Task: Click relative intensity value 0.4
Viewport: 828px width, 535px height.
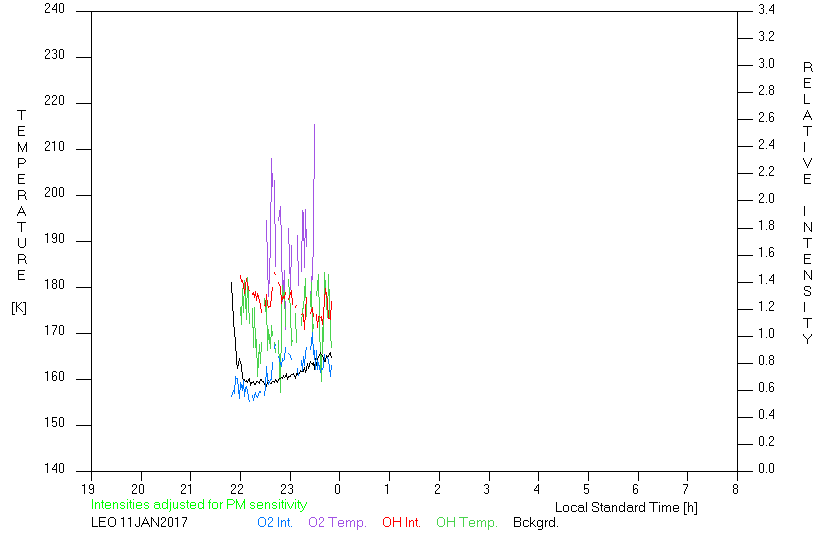Action: (766, 414)
